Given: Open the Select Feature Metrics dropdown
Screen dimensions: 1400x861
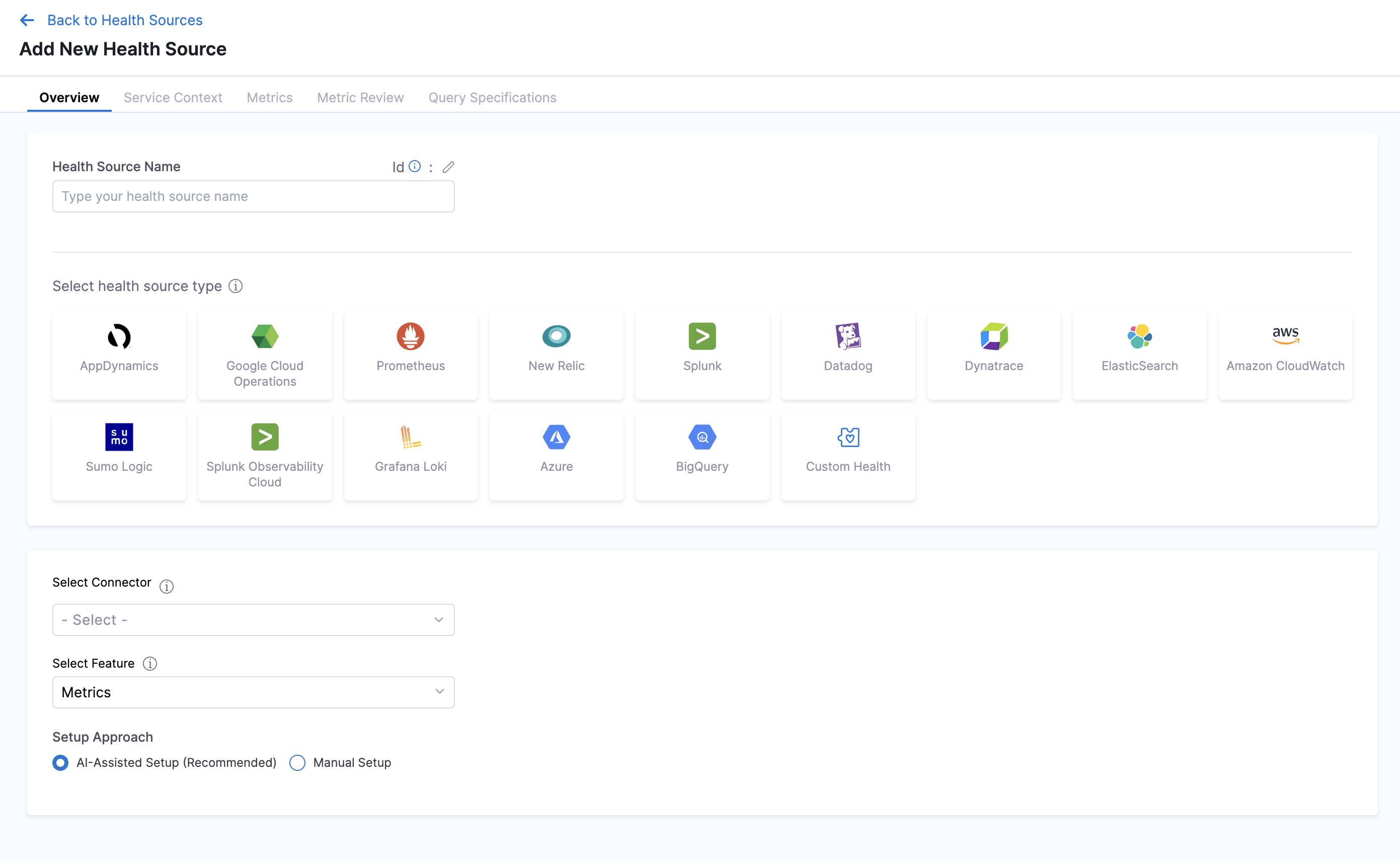Looking at the screenshot, I should click(x=253, y=692).
